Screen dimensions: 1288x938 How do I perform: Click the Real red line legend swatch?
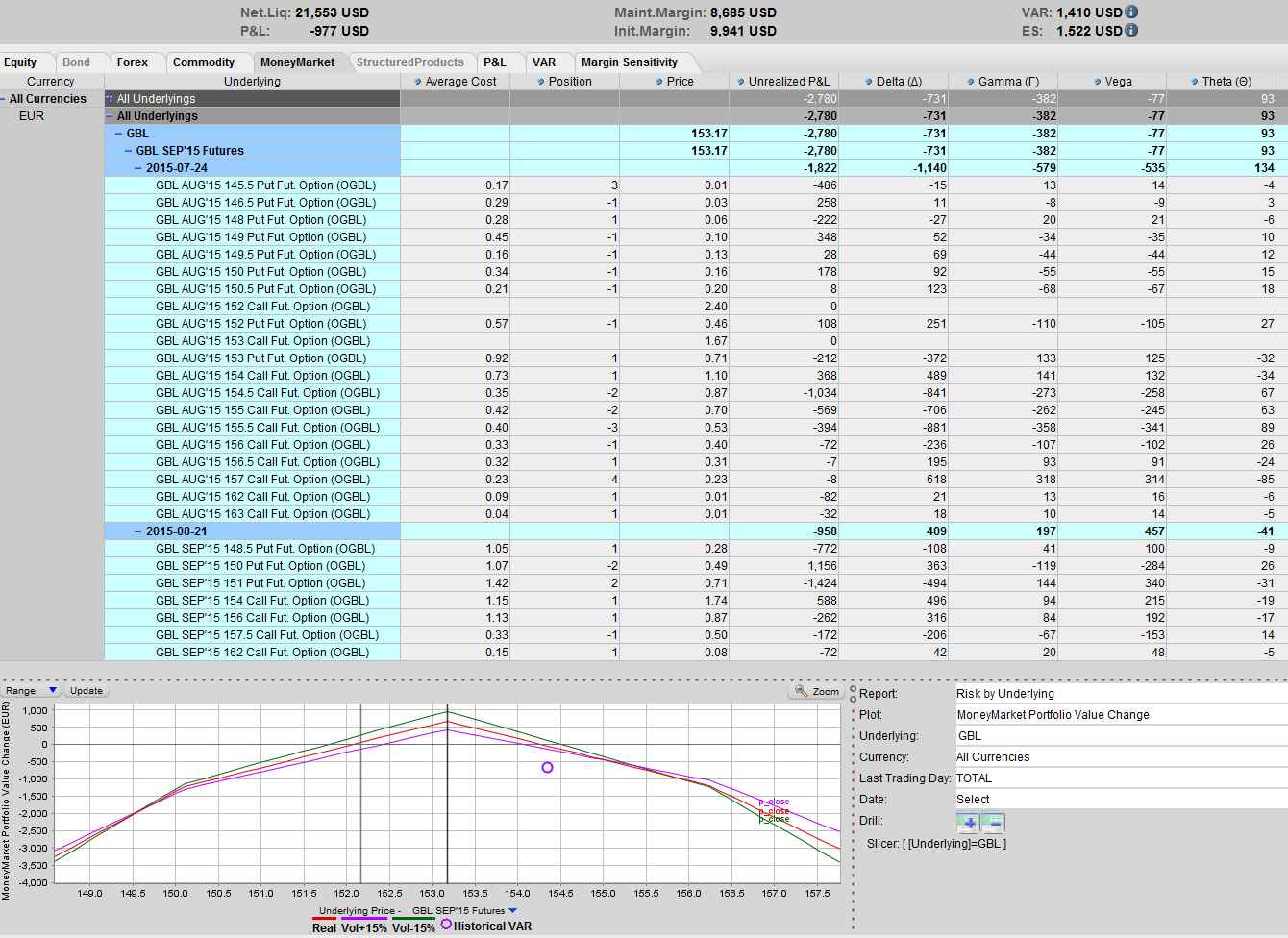click(x=324, y=920)
